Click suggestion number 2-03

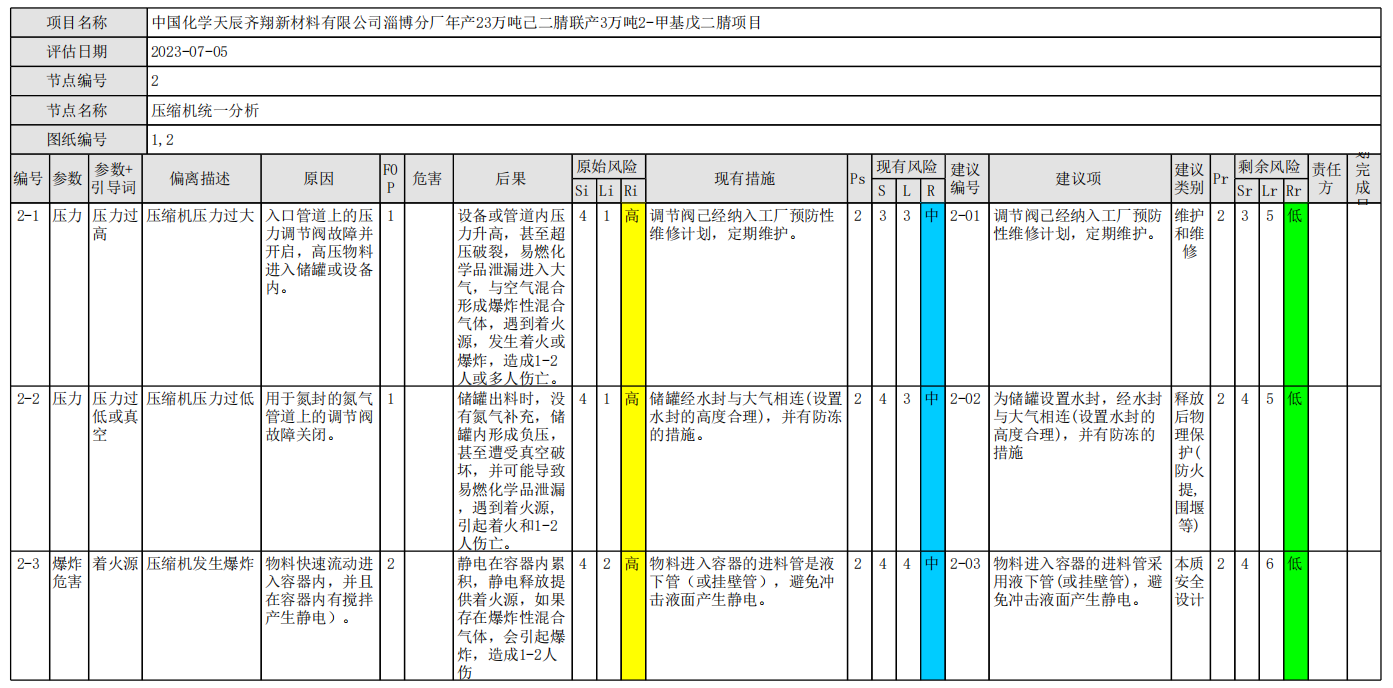(x=966, y=614)
